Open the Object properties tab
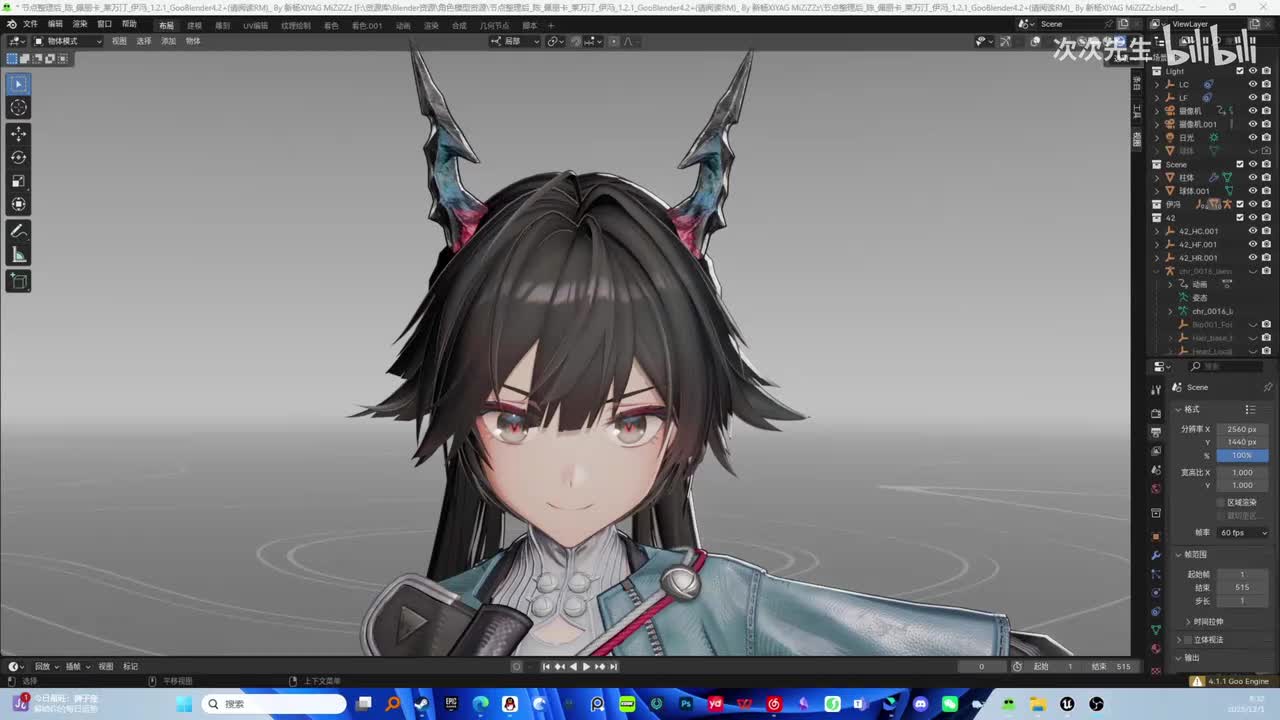Viewport: 1280px width, 720px height. [1156, 536]
